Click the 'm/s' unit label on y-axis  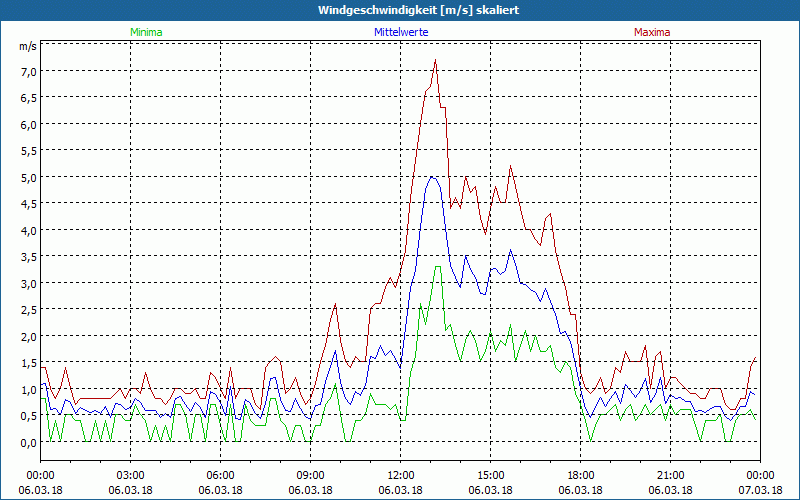click(x=28, y=46)
